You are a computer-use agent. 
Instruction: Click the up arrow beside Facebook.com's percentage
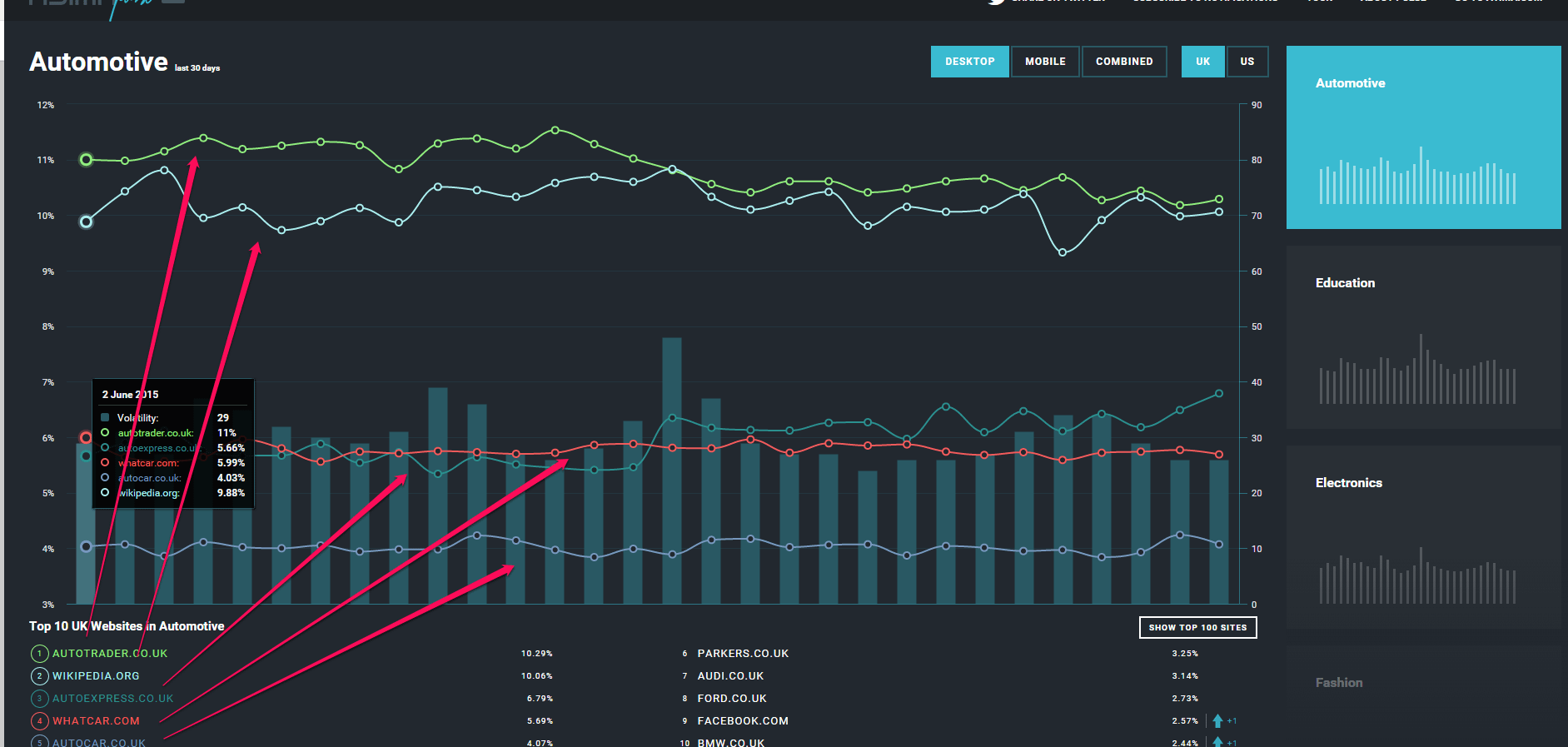click(x=1217, y=721)
